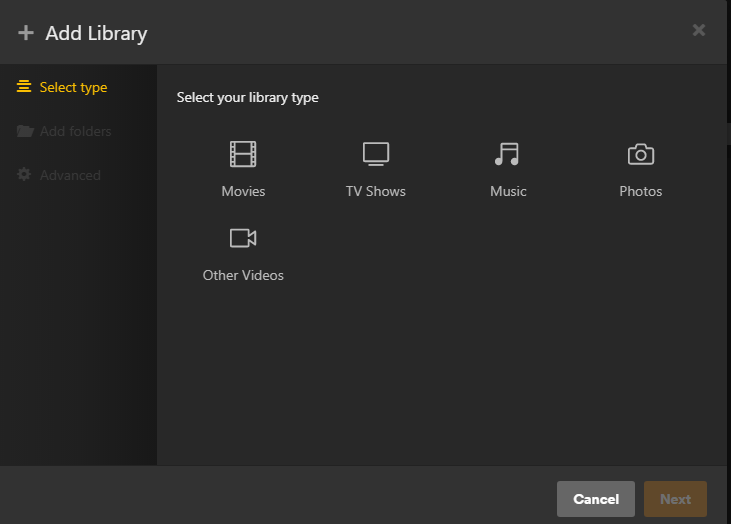The image size is (731, 524).
Task: Cancel adding the library
Action: (595, 499)
